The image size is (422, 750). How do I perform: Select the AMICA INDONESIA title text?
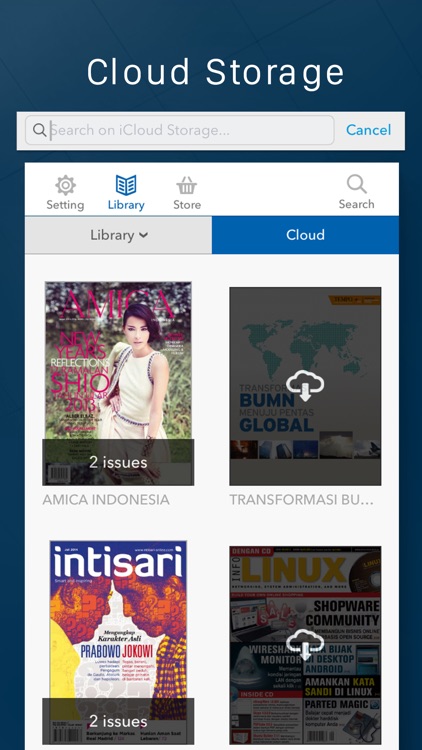click(x=106, y=500)
